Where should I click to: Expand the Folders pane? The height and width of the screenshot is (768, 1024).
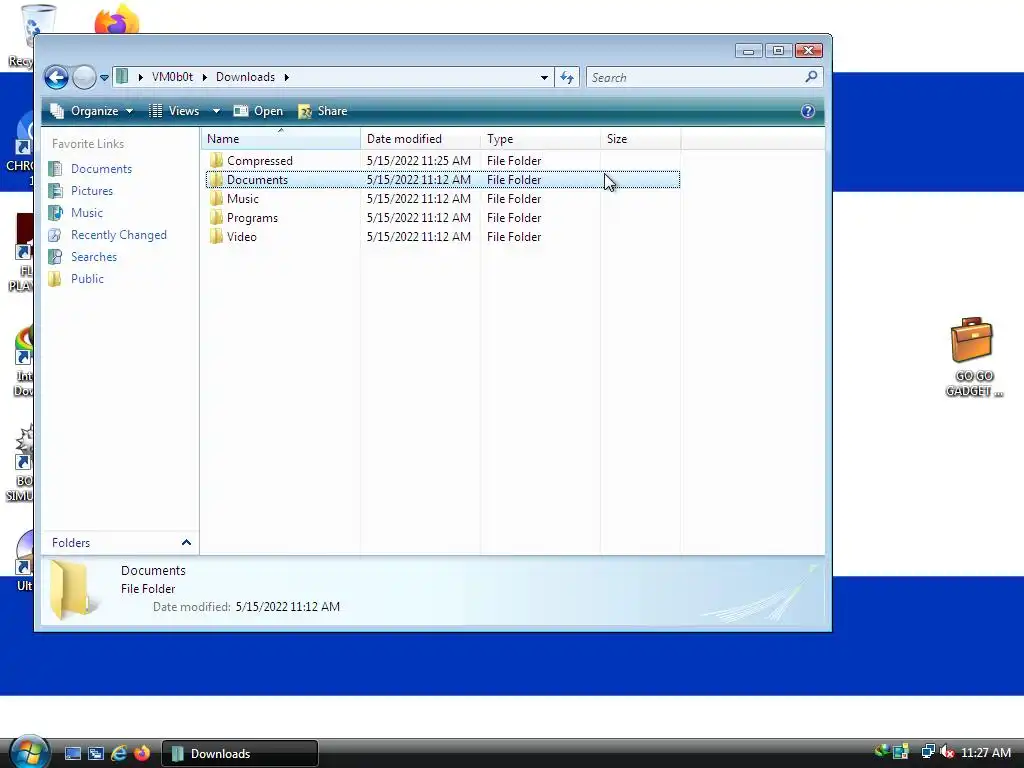121,543
